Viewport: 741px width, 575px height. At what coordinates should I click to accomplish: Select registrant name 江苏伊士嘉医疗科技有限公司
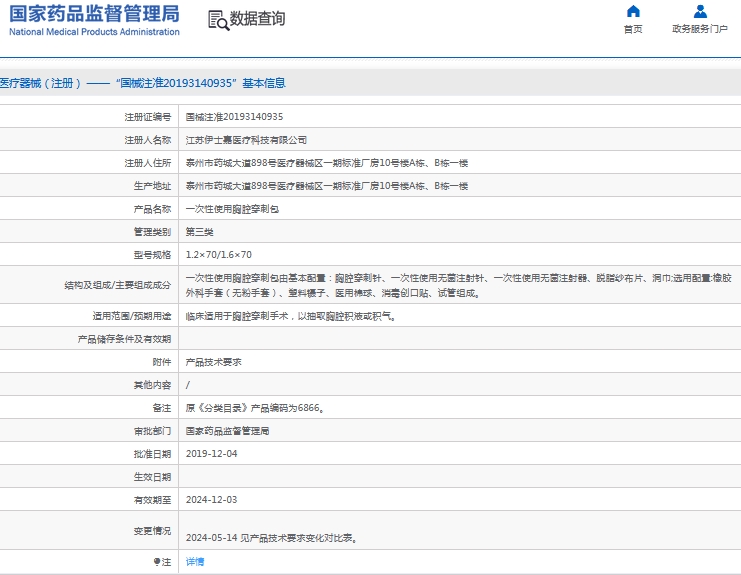pyautogui.click(x=246, y=140)
